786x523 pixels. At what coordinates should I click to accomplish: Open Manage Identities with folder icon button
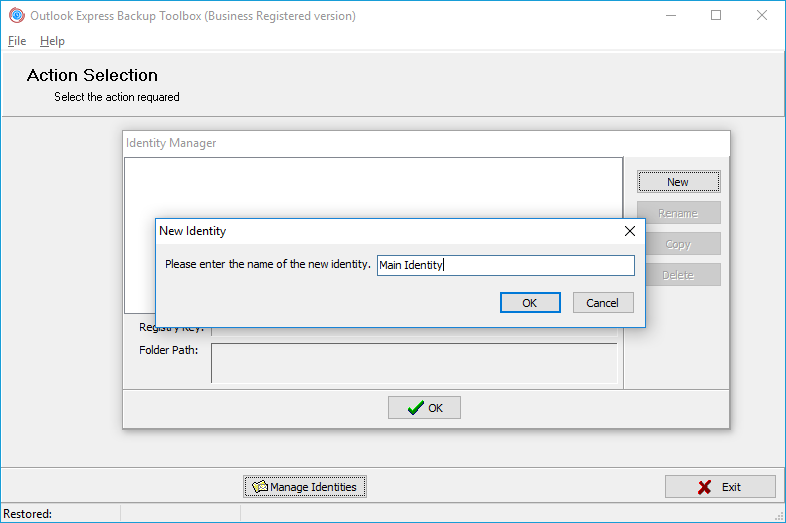[x=306, y=487]
